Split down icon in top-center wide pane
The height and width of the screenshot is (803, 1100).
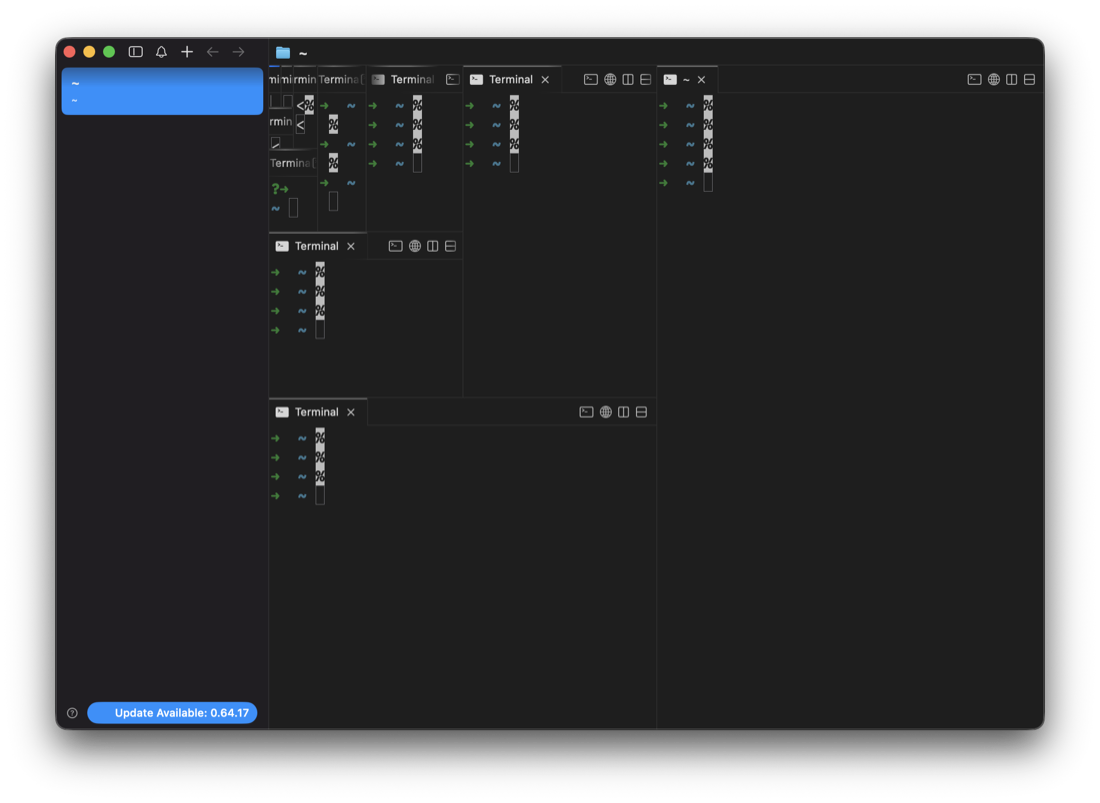click(645, 79)
